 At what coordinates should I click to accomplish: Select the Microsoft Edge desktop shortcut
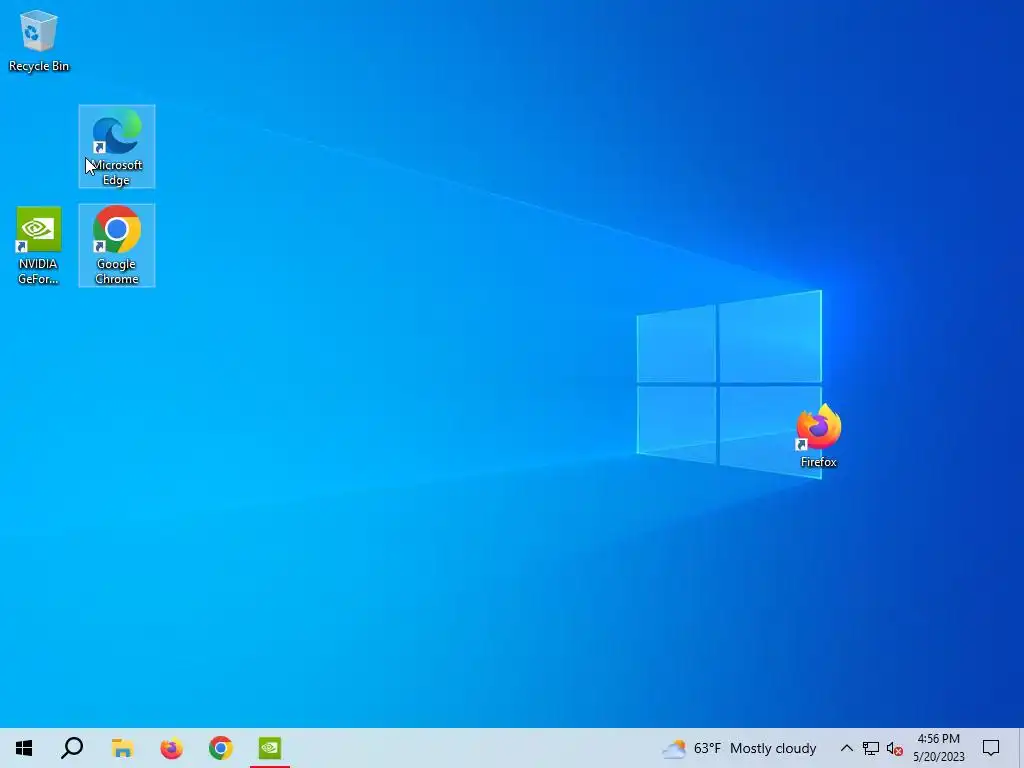tap(117, 147)
